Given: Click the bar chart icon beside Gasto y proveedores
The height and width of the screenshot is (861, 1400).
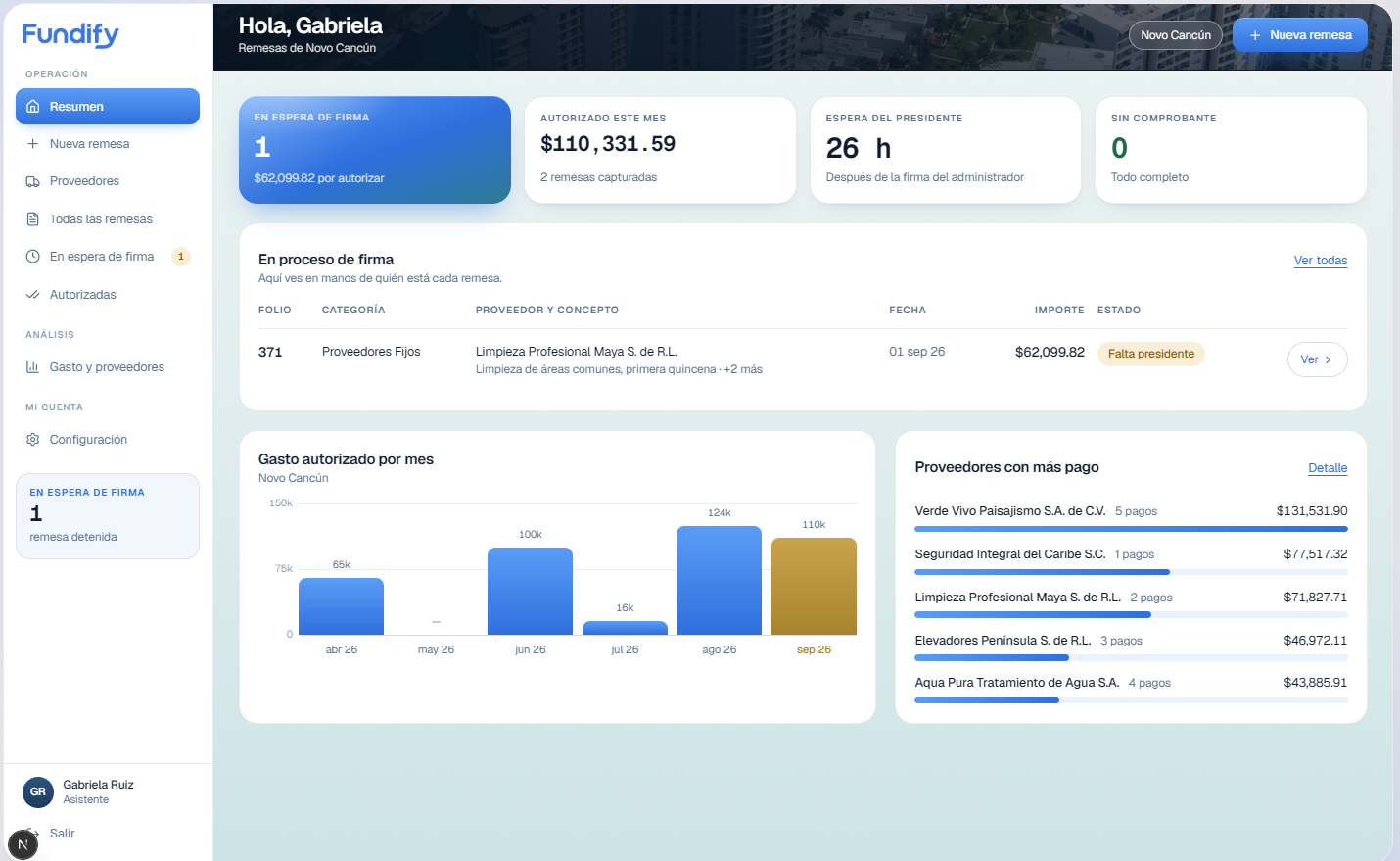Looking at the screenshot, I should click(33, 367).
